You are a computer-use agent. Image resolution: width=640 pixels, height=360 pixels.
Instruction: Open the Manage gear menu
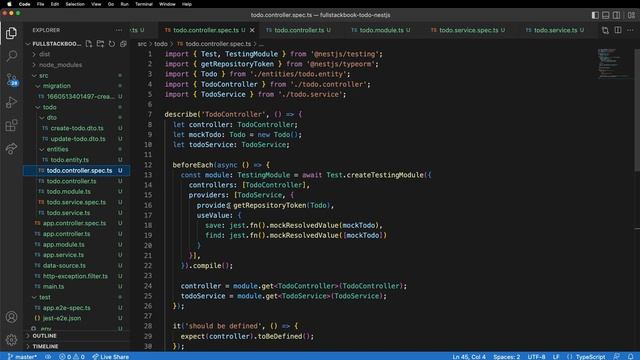11,339
